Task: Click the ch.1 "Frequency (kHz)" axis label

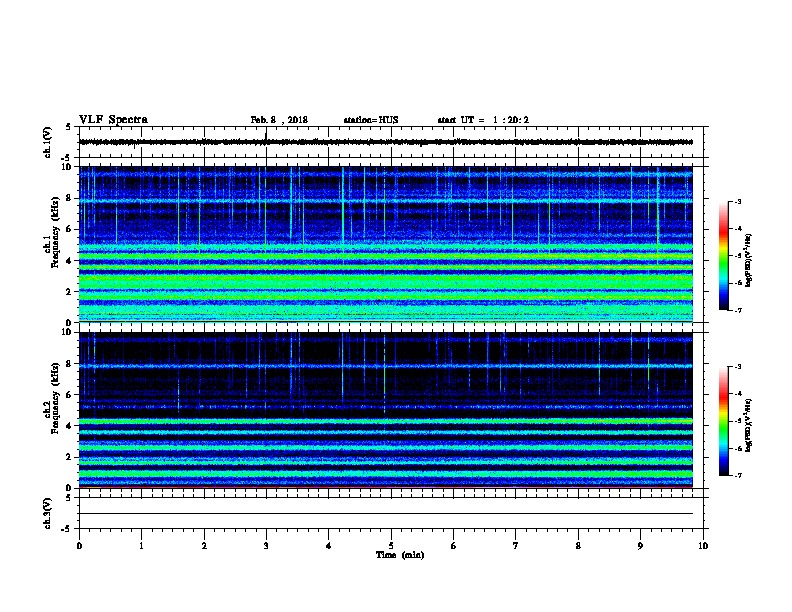Action: pos(55,232)
